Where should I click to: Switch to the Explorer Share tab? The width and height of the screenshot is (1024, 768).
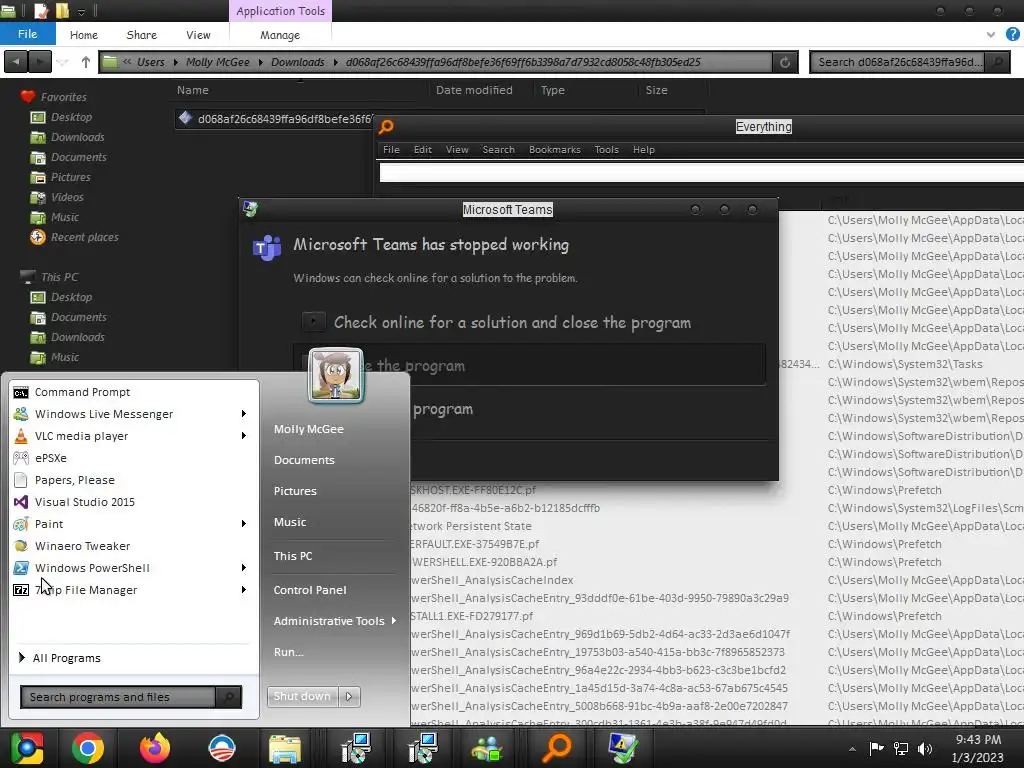142,35
